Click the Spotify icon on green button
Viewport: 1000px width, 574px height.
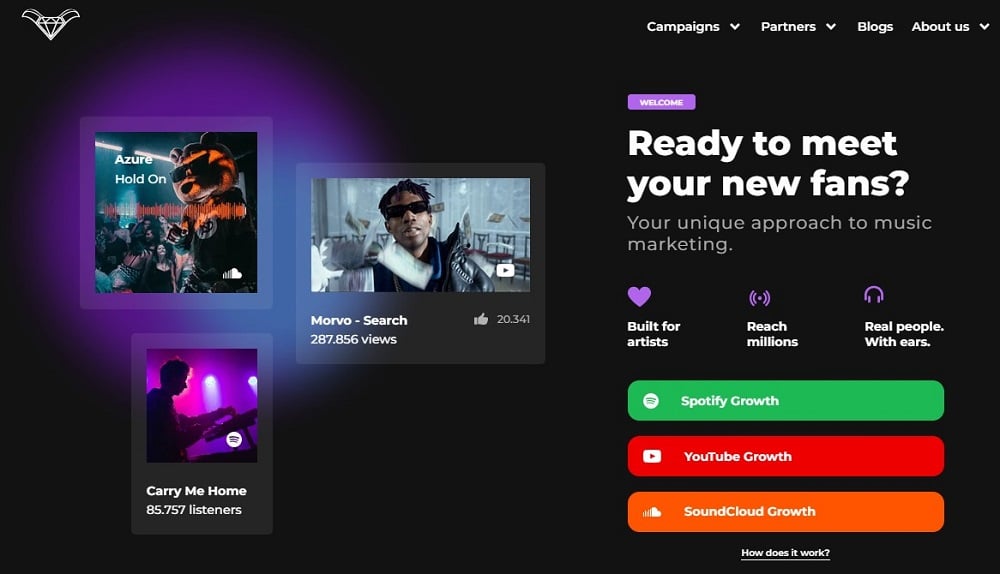coord(651,401)
